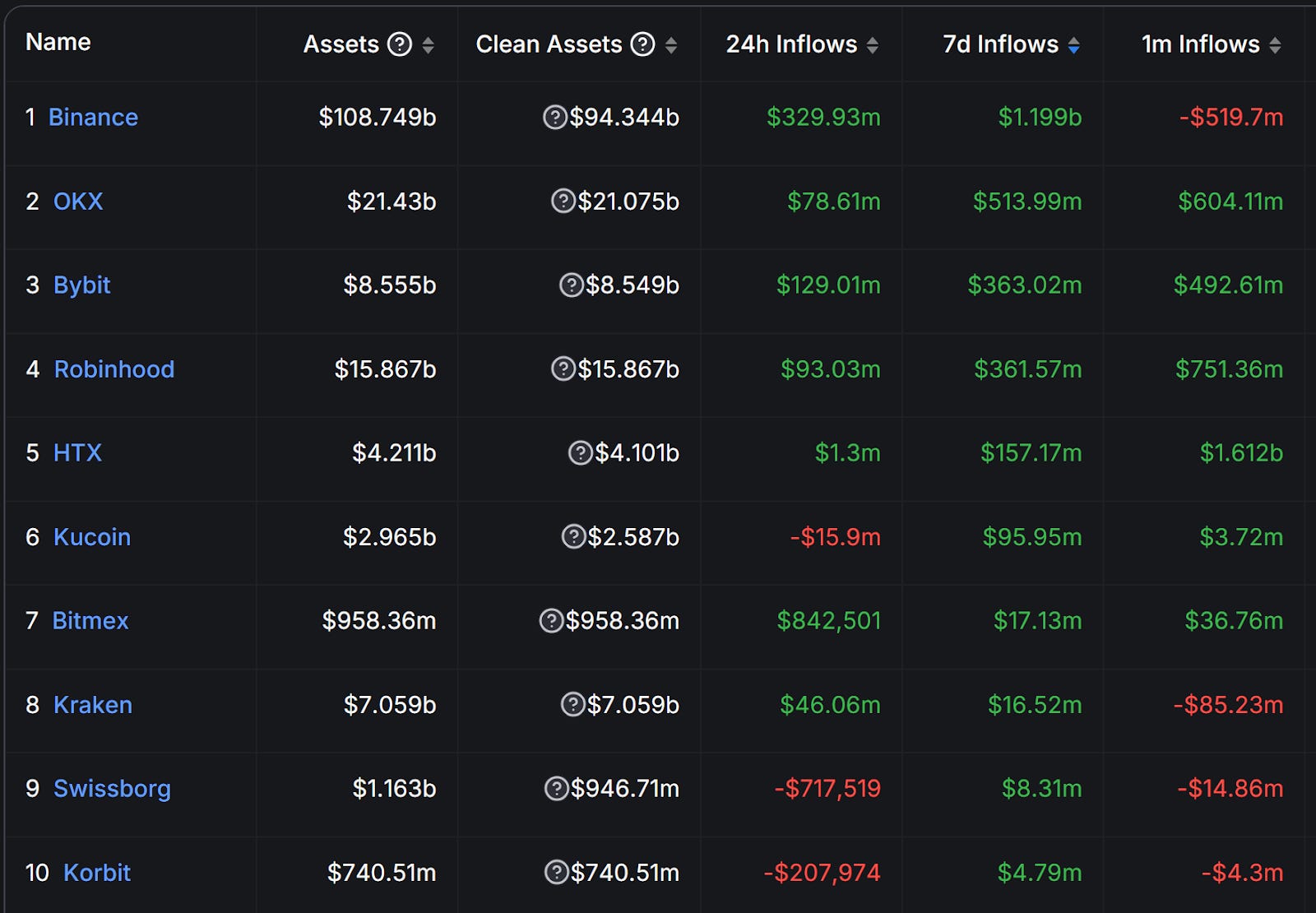Select Robinhood 7d inflow $361.57m
Viewport: 1316px width, 913px height.
point(1028,368)
